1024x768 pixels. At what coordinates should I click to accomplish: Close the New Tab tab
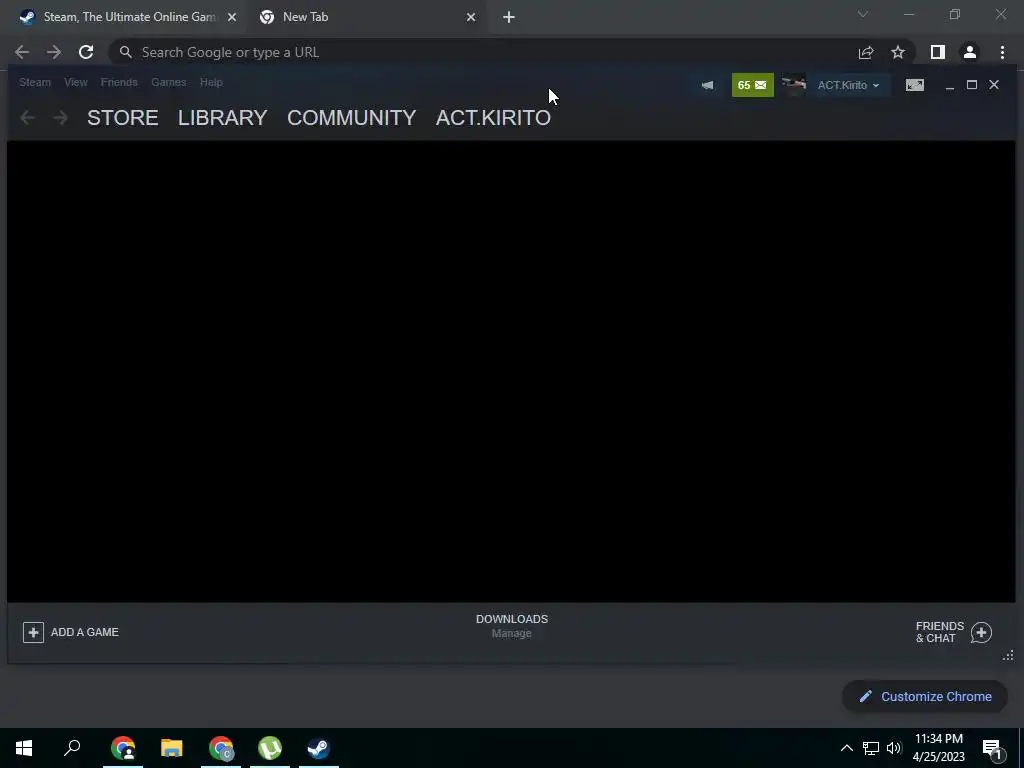(471, 17)
